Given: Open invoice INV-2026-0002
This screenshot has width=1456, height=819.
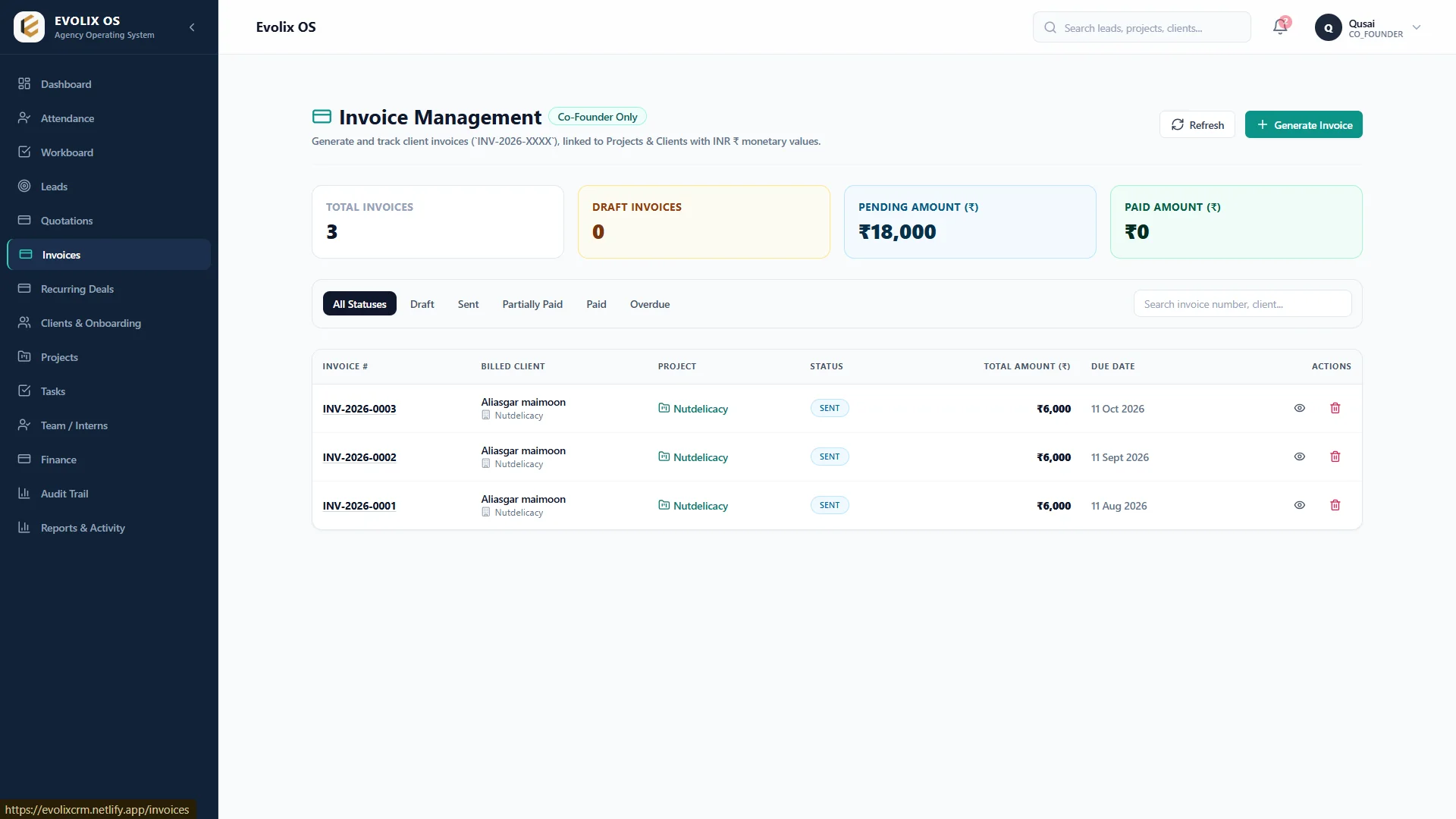Looking at the screenshot, I should pos(359,457).
